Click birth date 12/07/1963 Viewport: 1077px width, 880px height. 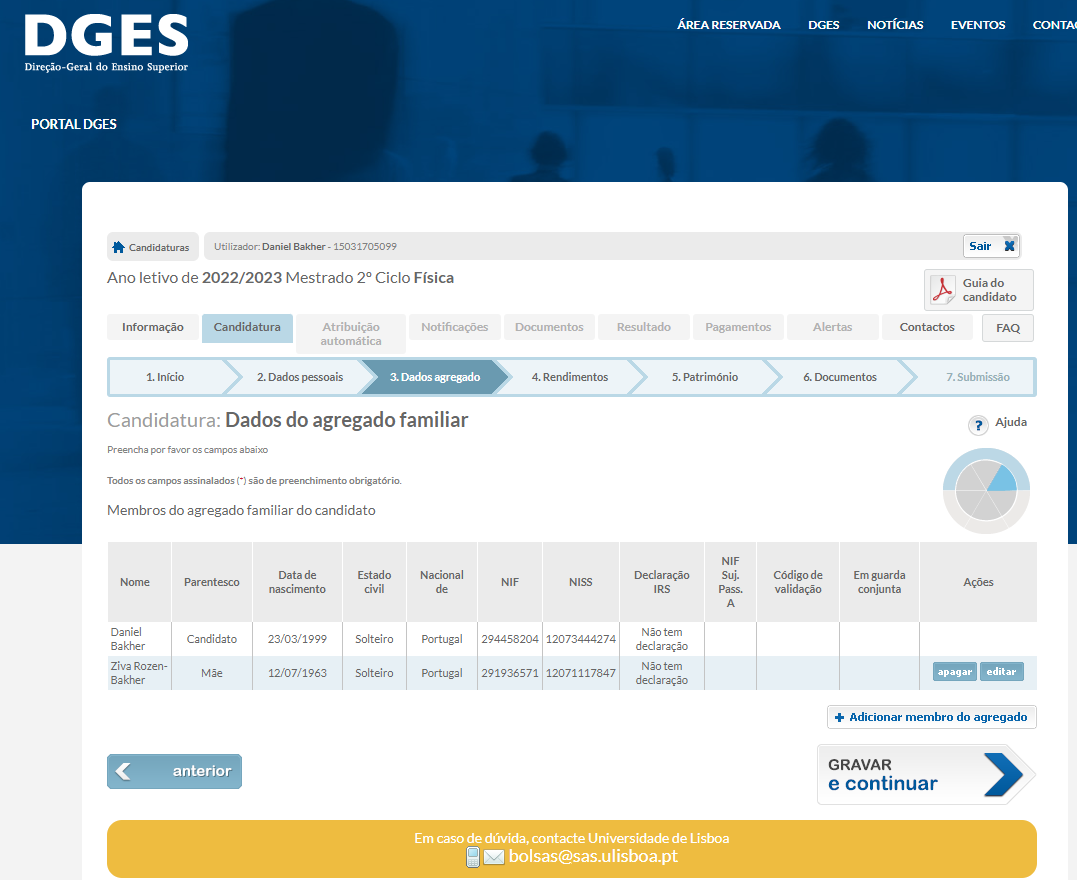(x=297, y=673)
